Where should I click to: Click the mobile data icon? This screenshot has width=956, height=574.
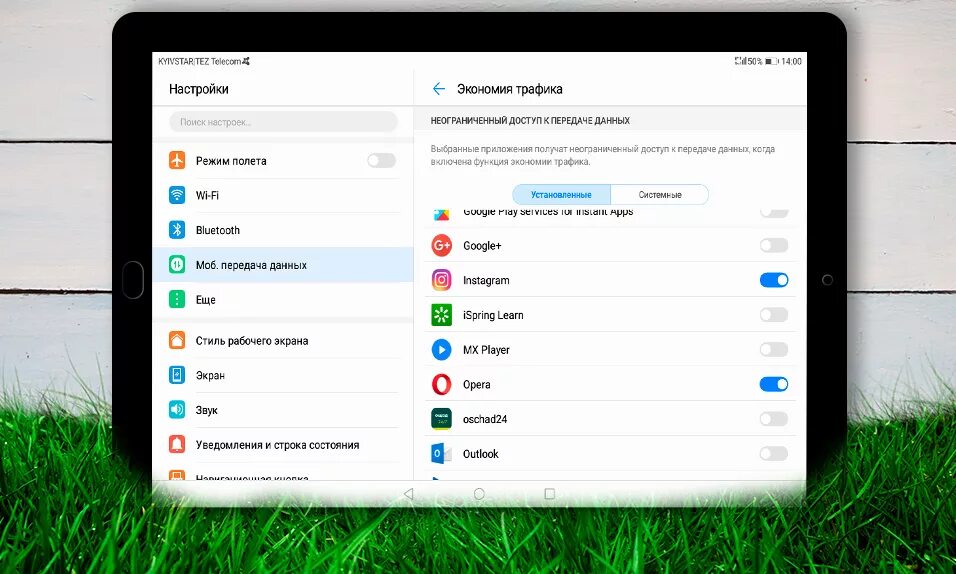click(177, 265)
